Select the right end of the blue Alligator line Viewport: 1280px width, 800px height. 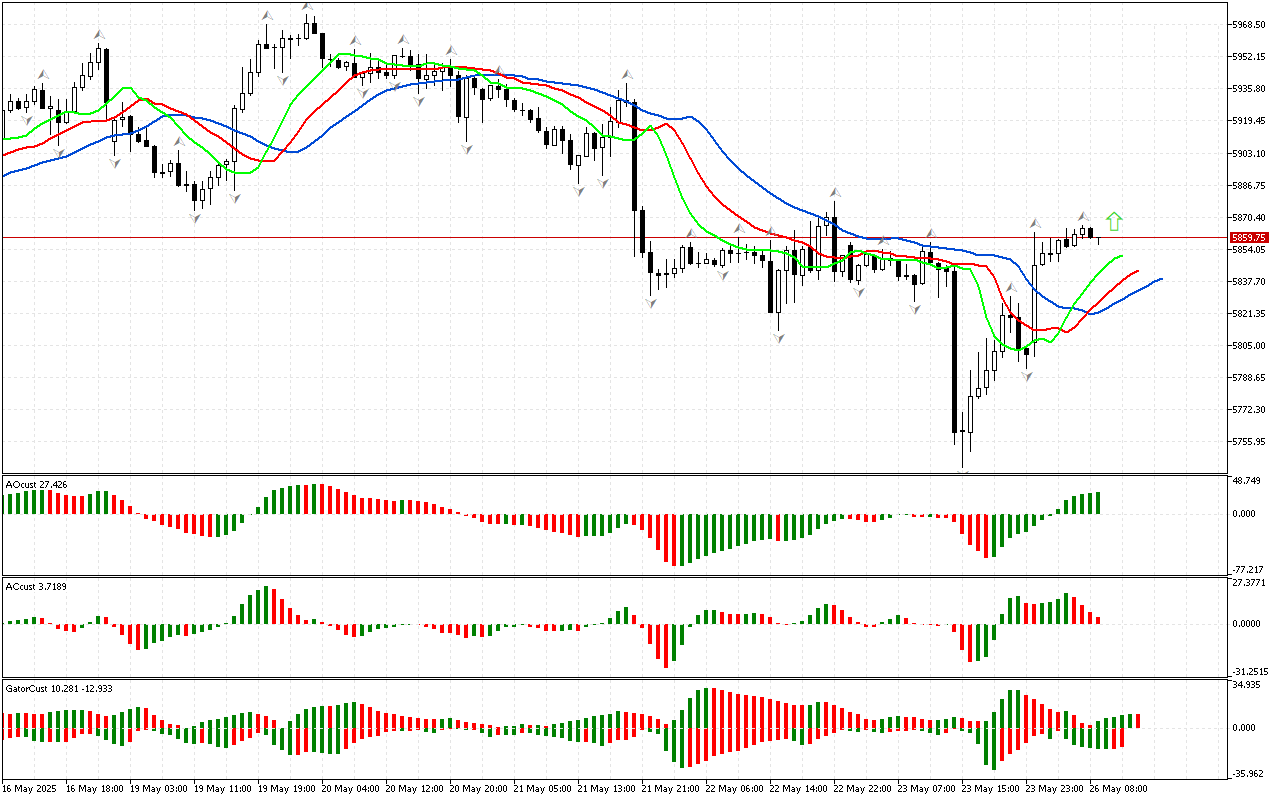pyautogui.click(x=1161, y=279)
